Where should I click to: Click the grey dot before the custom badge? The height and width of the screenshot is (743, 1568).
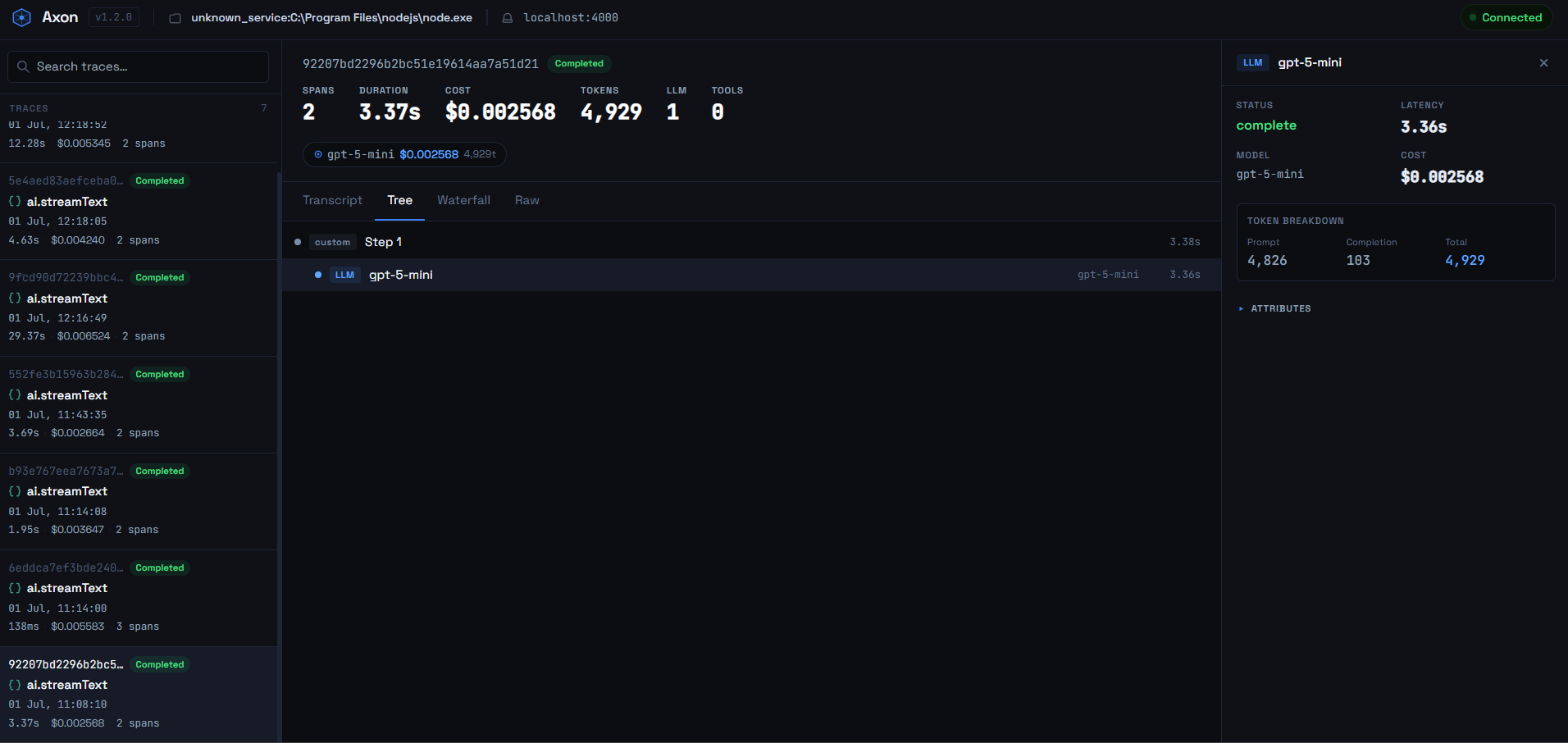point(298,242)
